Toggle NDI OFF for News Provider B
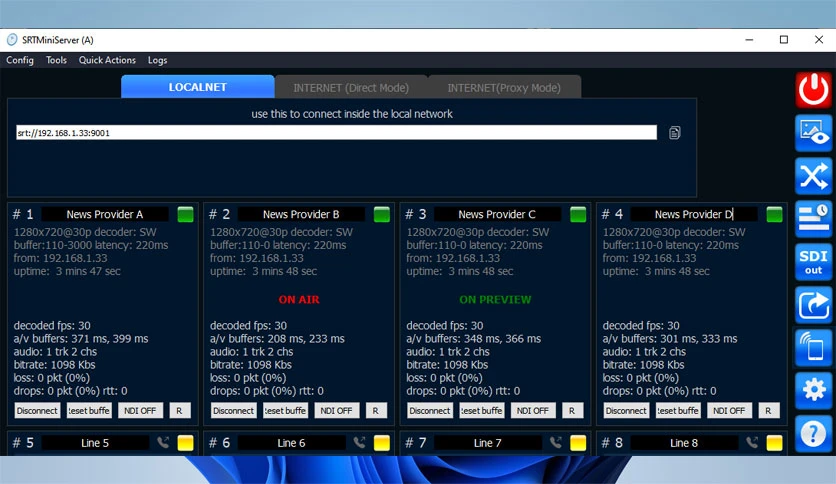Image resolution: width=836 pixels, height=484 pixels. point(336,410)
